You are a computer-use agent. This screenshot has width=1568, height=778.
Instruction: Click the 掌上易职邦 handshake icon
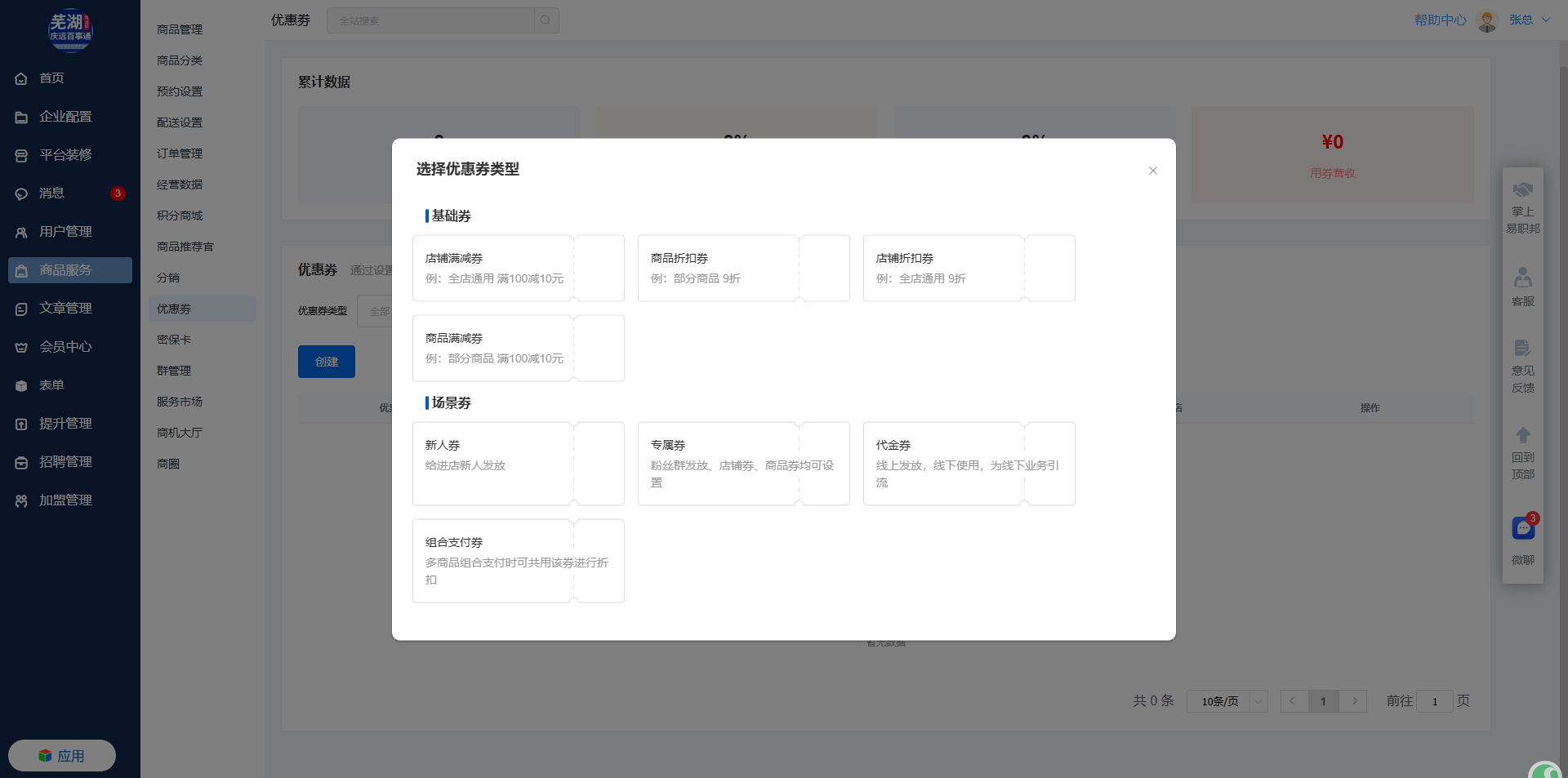pos(1523,190)
